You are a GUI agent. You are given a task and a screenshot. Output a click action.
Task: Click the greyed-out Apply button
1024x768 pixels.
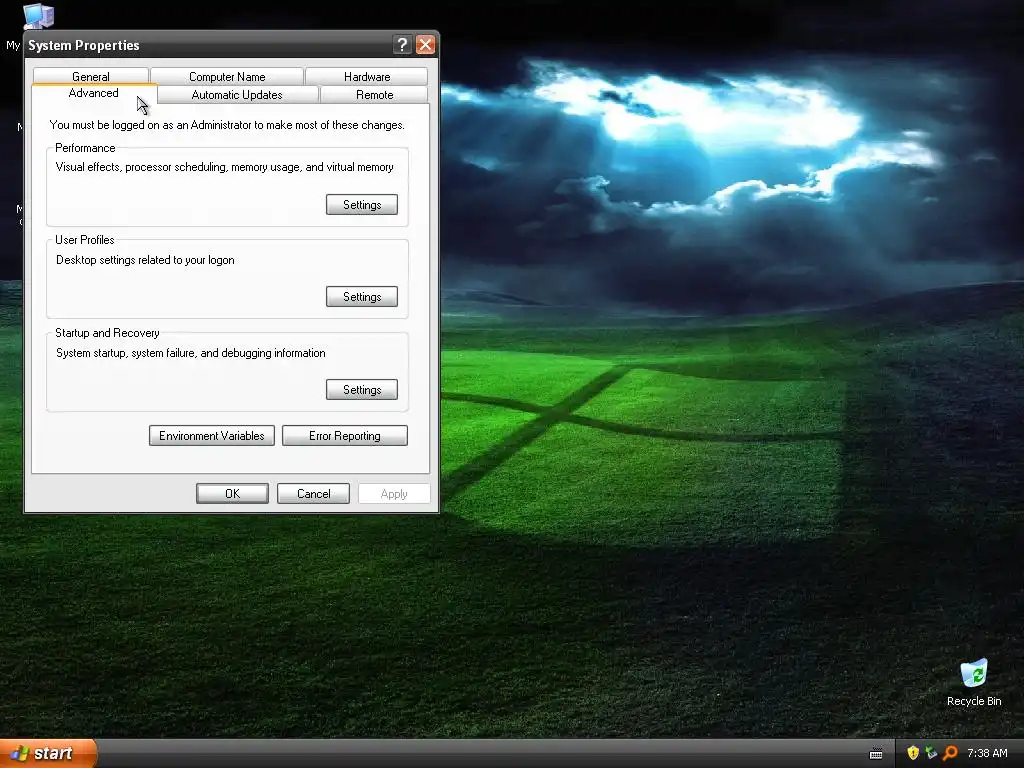394,494
